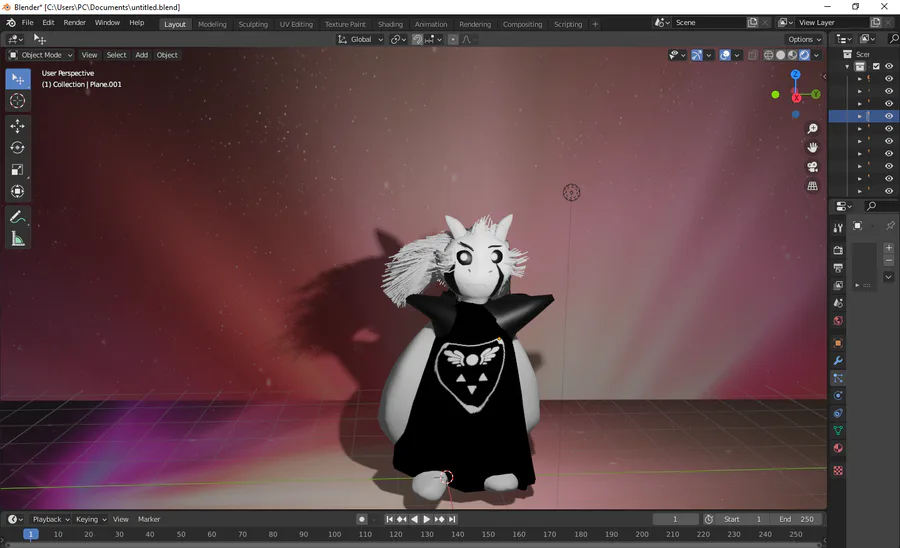Open the overlays options dropdown arrow

(737, 55)
